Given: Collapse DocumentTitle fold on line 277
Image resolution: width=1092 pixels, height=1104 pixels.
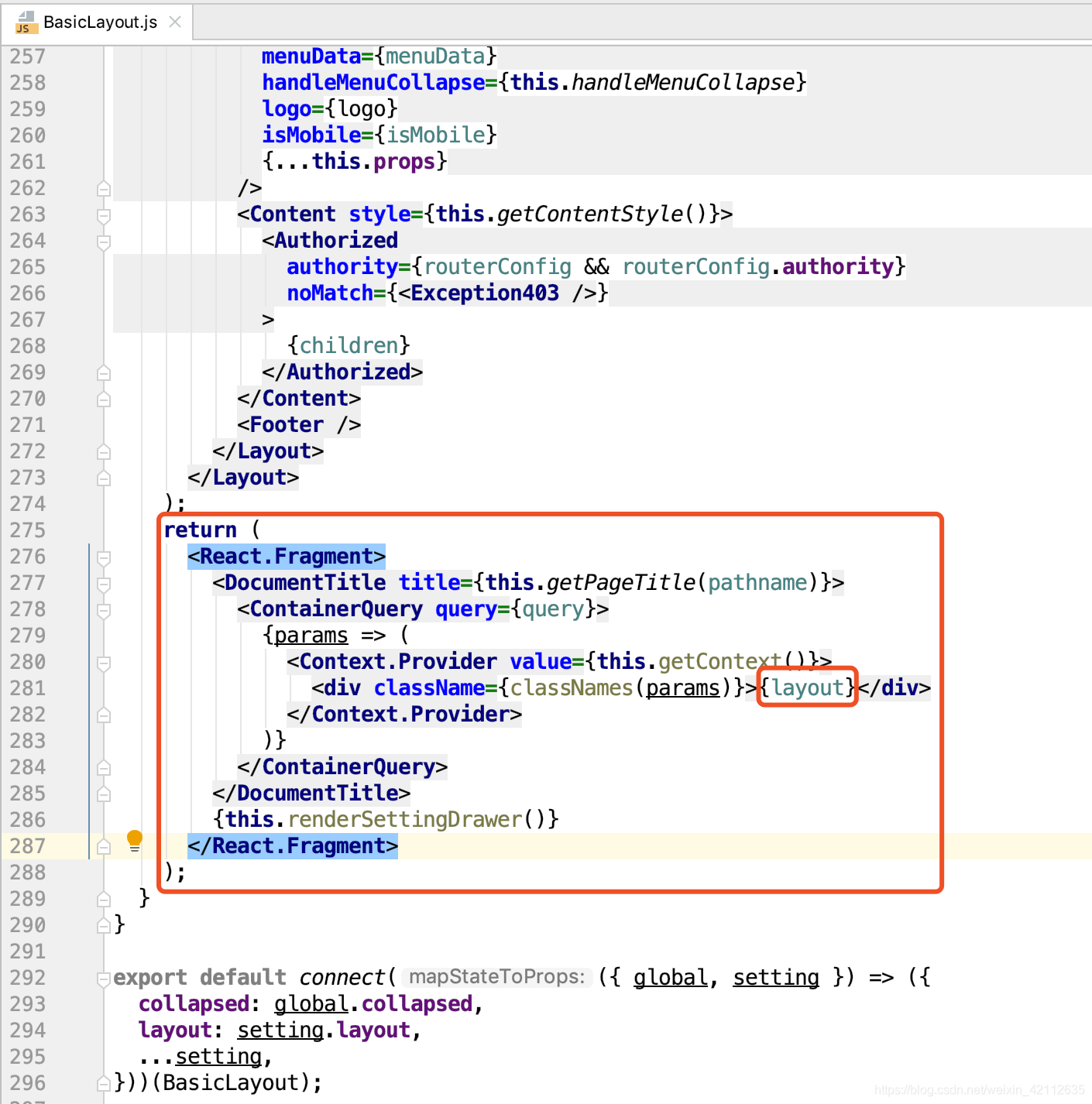Looking at the screenshot, I should coord(104,583).
